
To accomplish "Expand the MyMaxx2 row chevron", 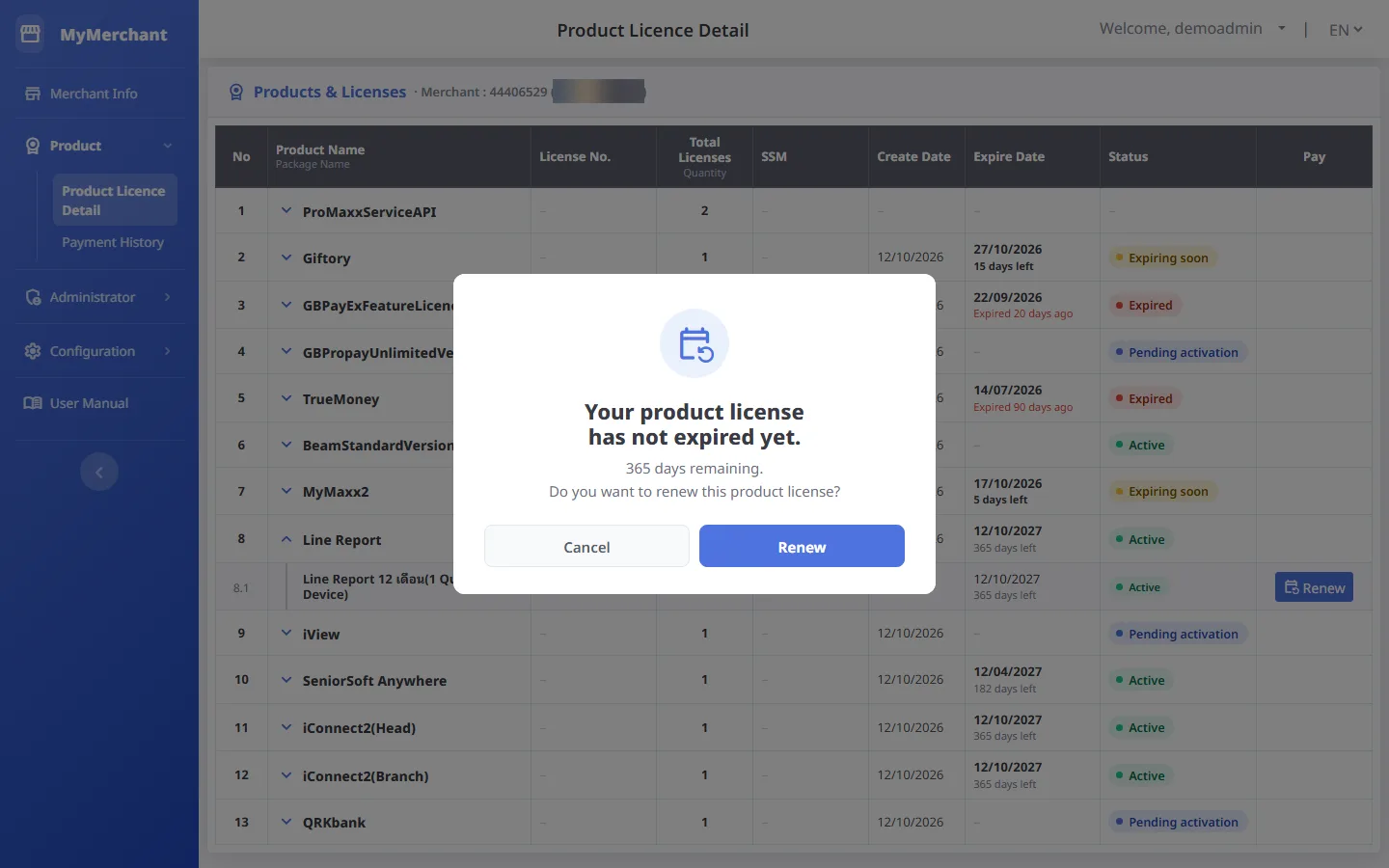I will point(286,491).
